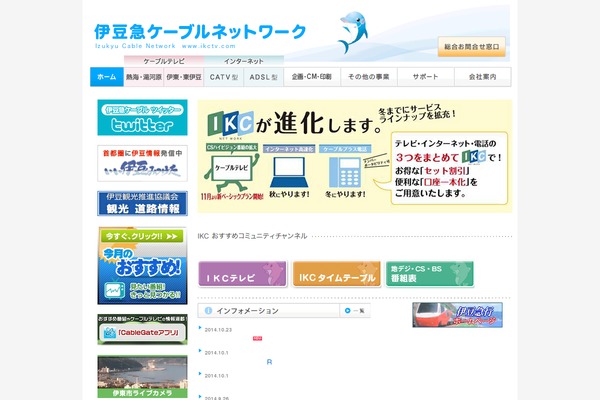Click the 伊豆急ケーブルネットワーク site logo
The image size is (600, 400).
[200, 36]
